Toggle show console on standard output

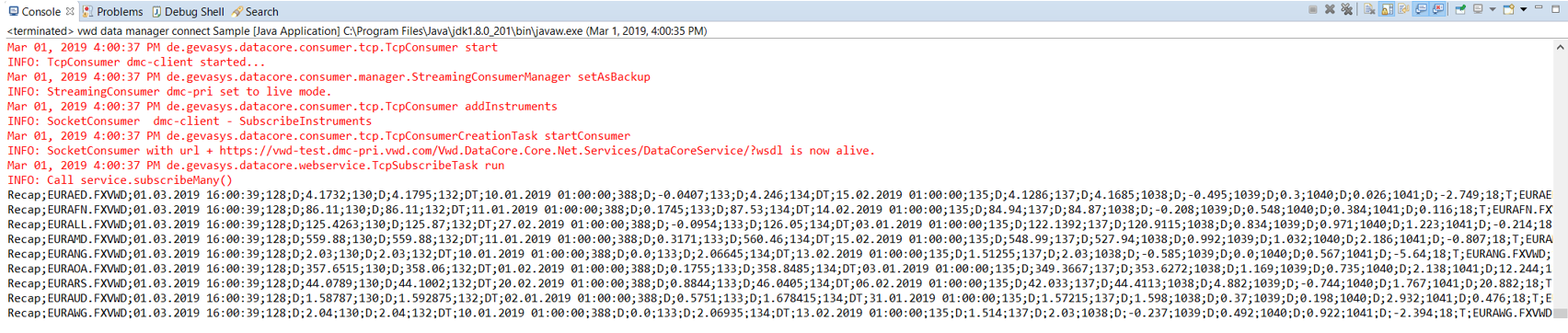point(1421,9)
